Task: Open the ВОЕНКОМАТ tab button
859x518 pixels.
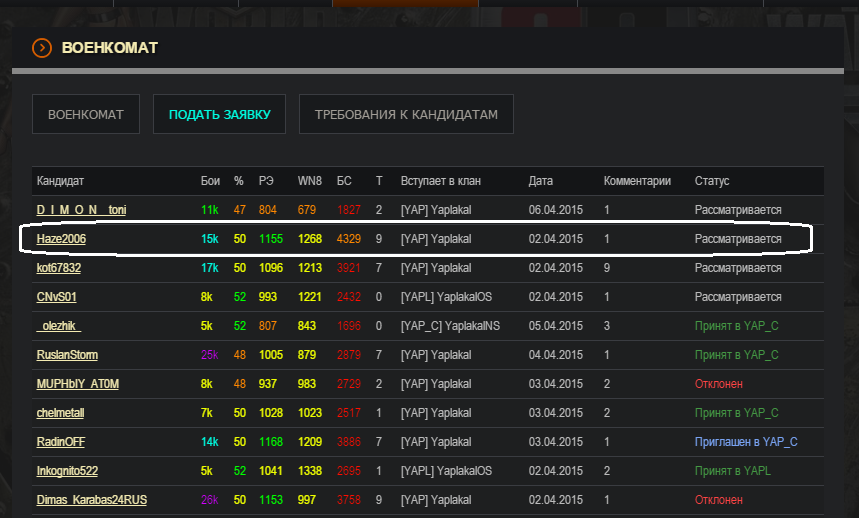Action: pos(85,115)
